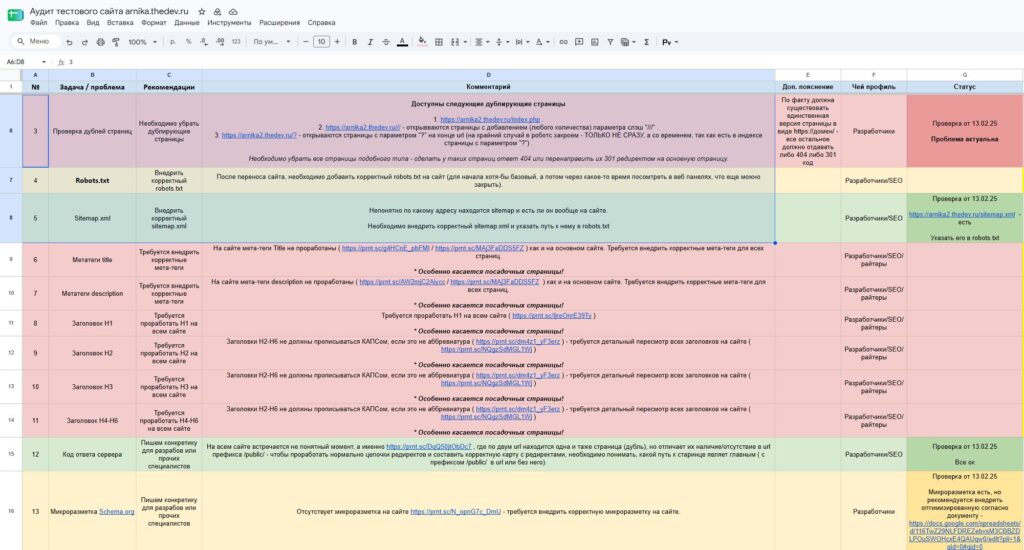Screen dimensions: 1024x550
Task: Select column D header
Action: [x=488, y=74]
